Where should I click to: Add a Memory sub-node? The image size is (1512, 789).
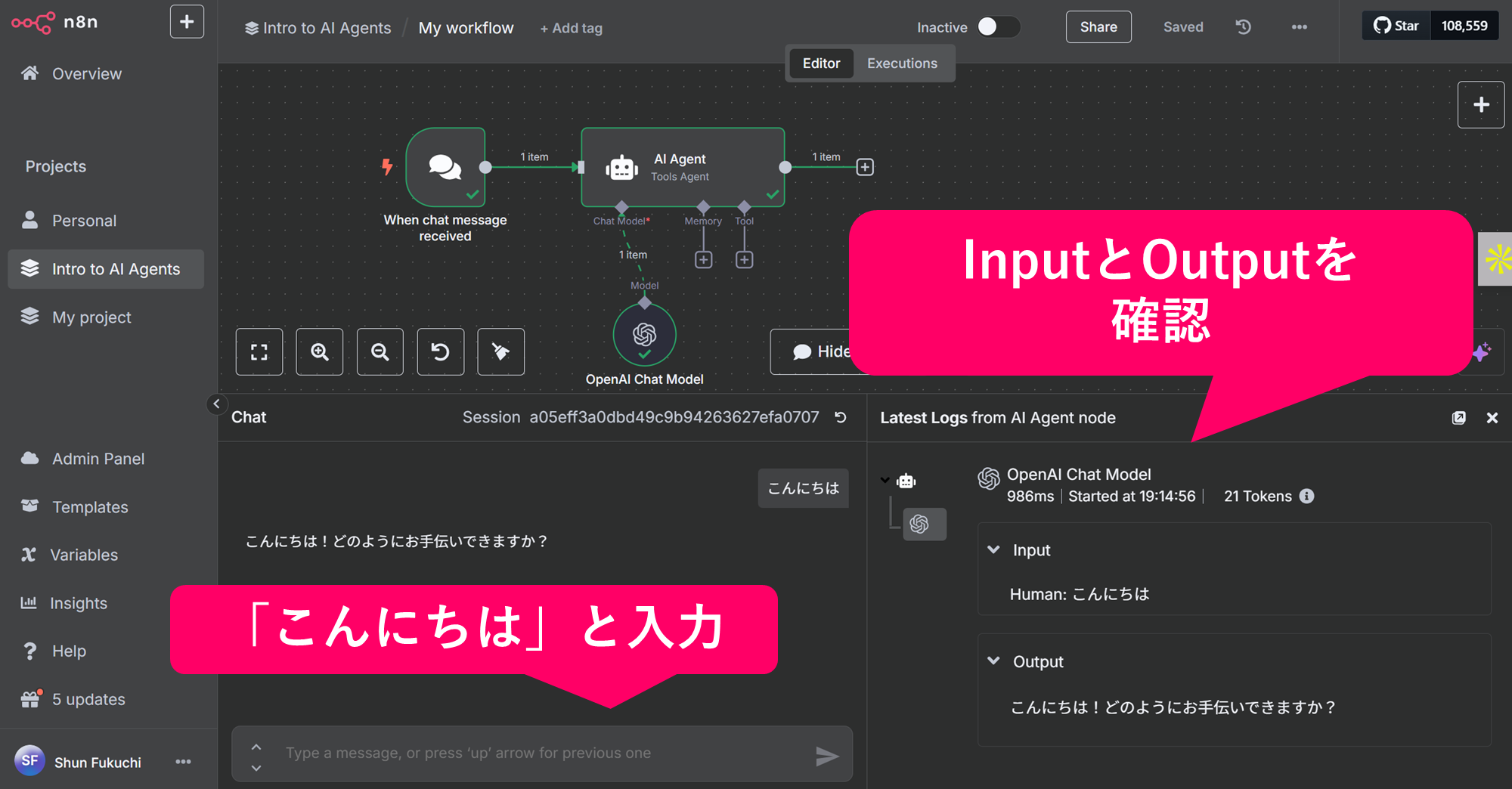[x=704, y=260]
